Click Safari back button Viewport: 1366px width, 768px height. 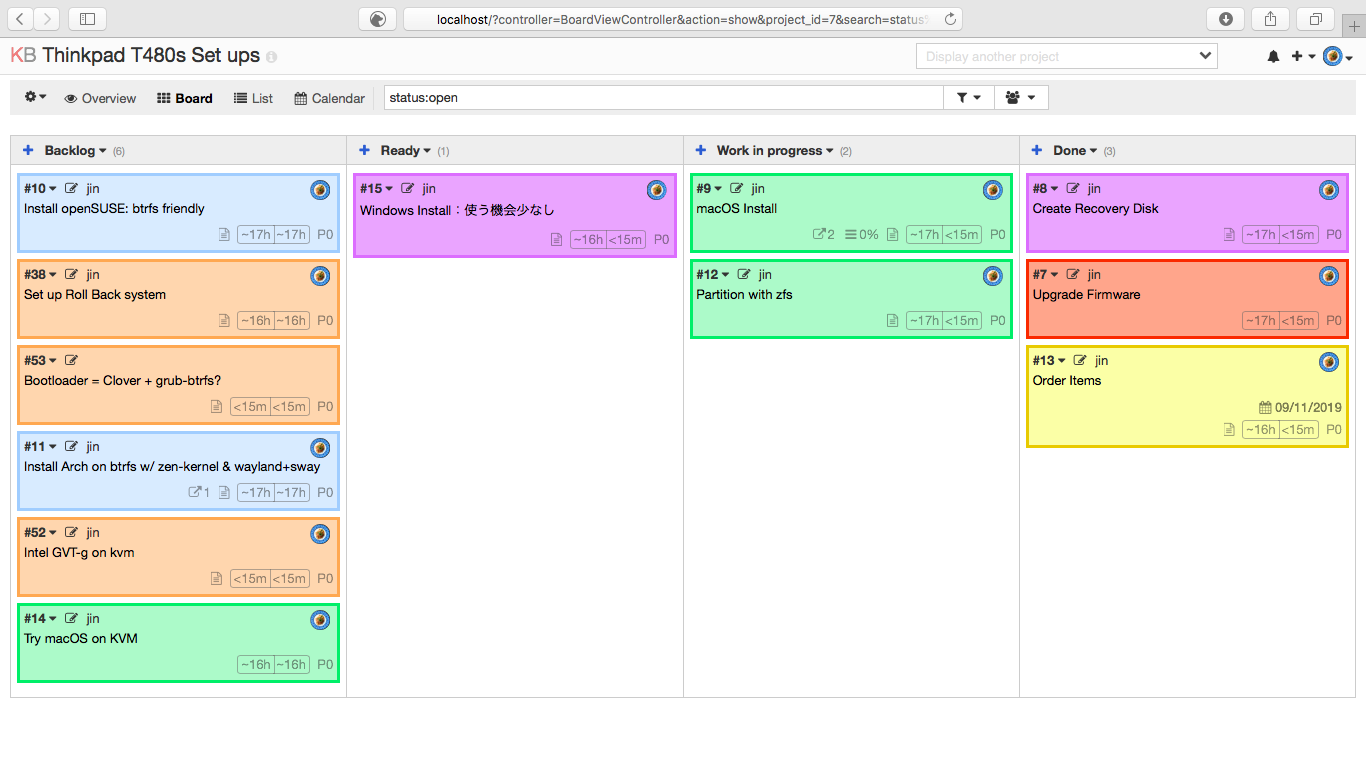click(21, 18)
